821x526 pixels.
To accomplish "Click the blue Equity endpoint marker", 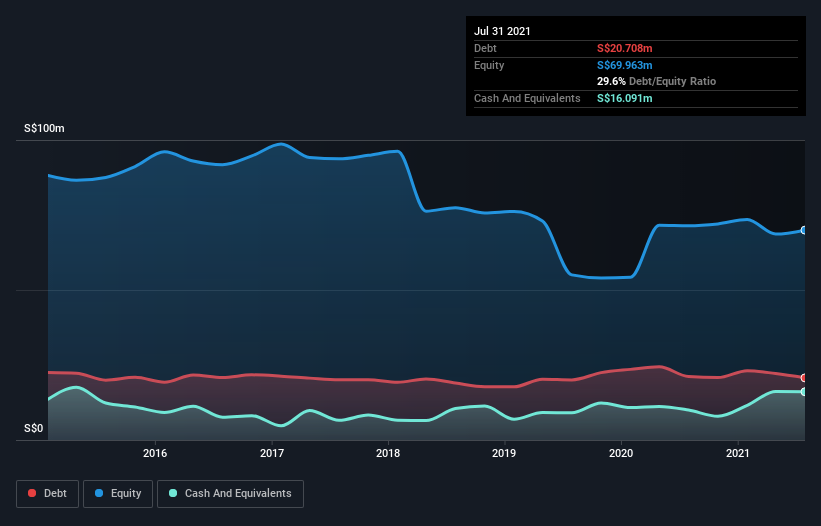I will click(x=804, y=230).
